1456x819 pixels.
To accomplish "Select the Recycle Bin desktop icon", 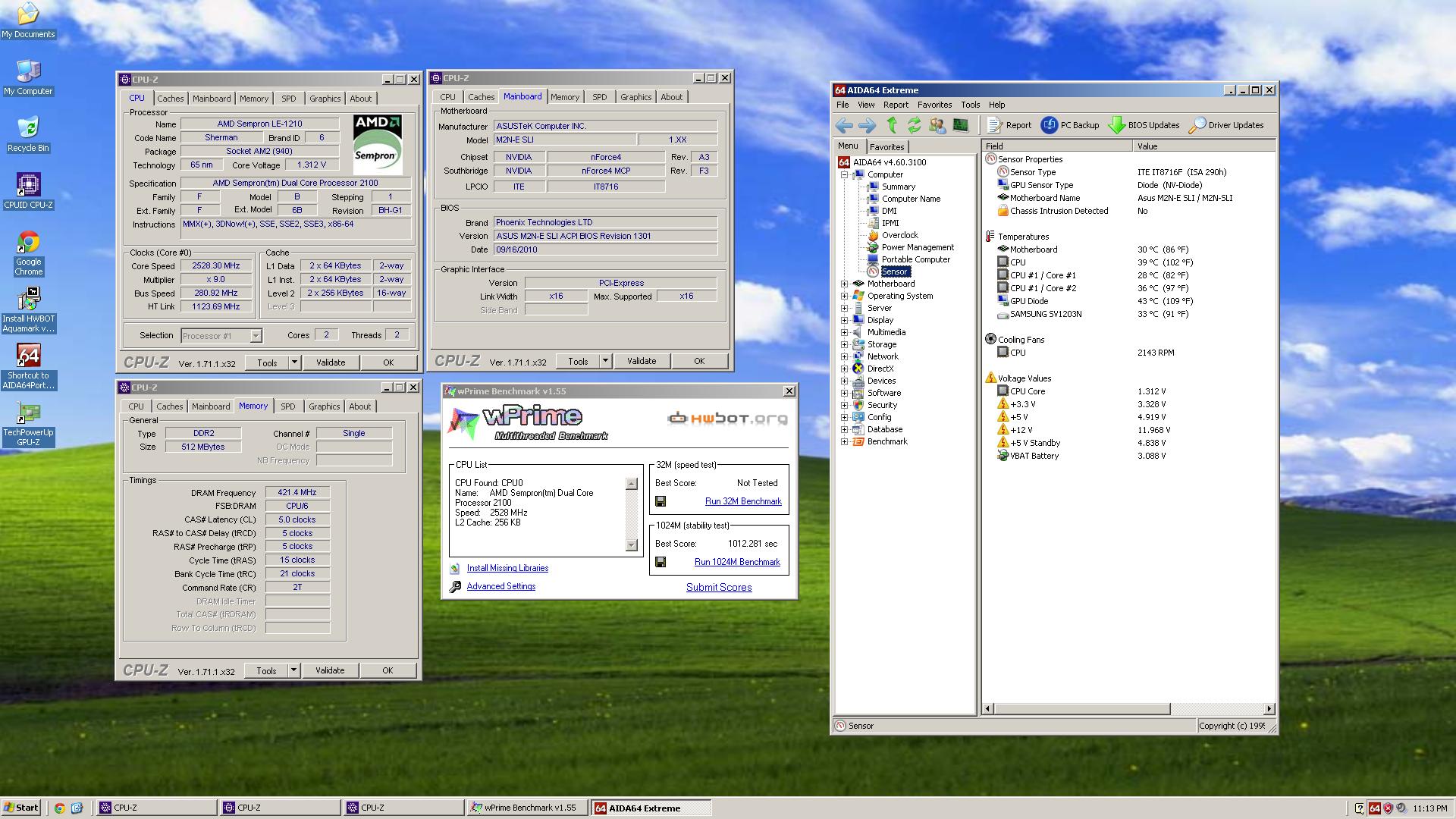I will click(x=28, y=134).
